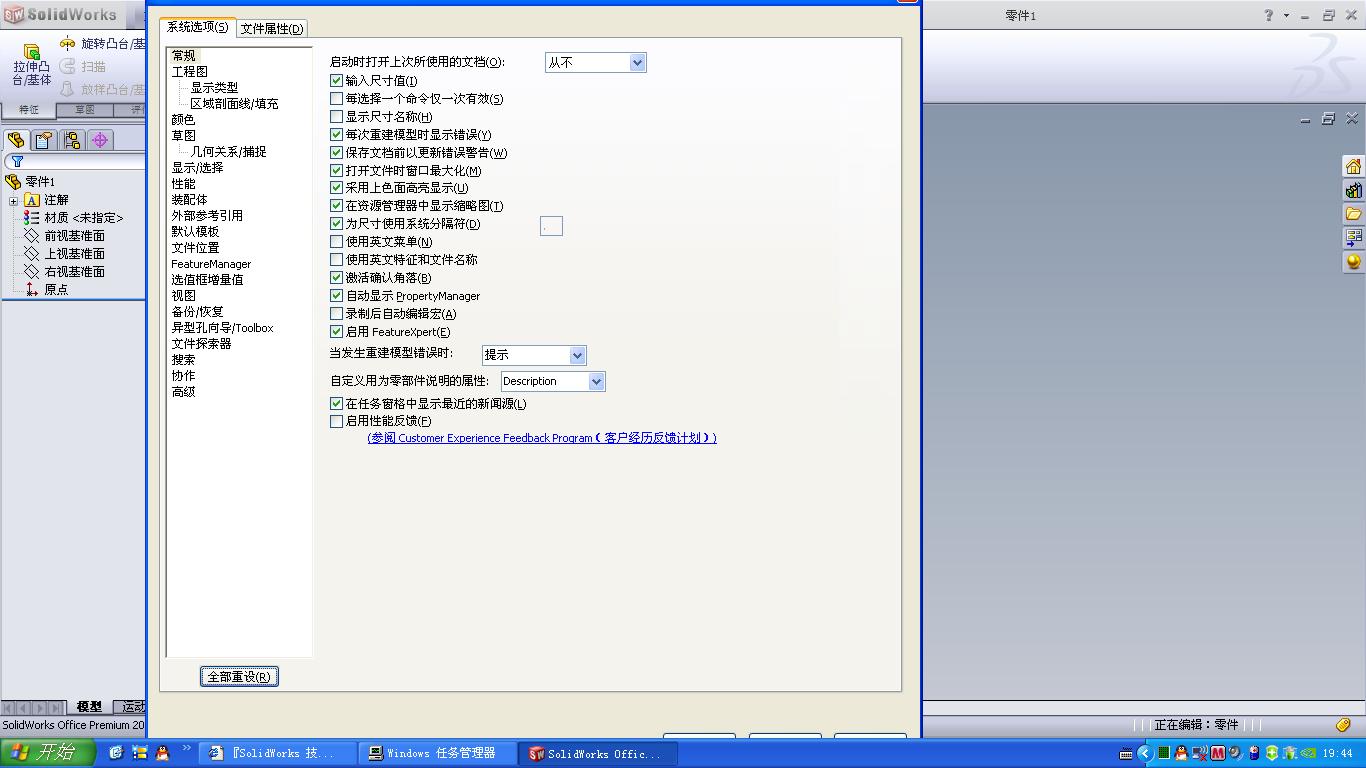This screenshot has width=1366, height=768.
Task: Toggle the 输入尺寸值 checkbox
Action: pos(336,81)
